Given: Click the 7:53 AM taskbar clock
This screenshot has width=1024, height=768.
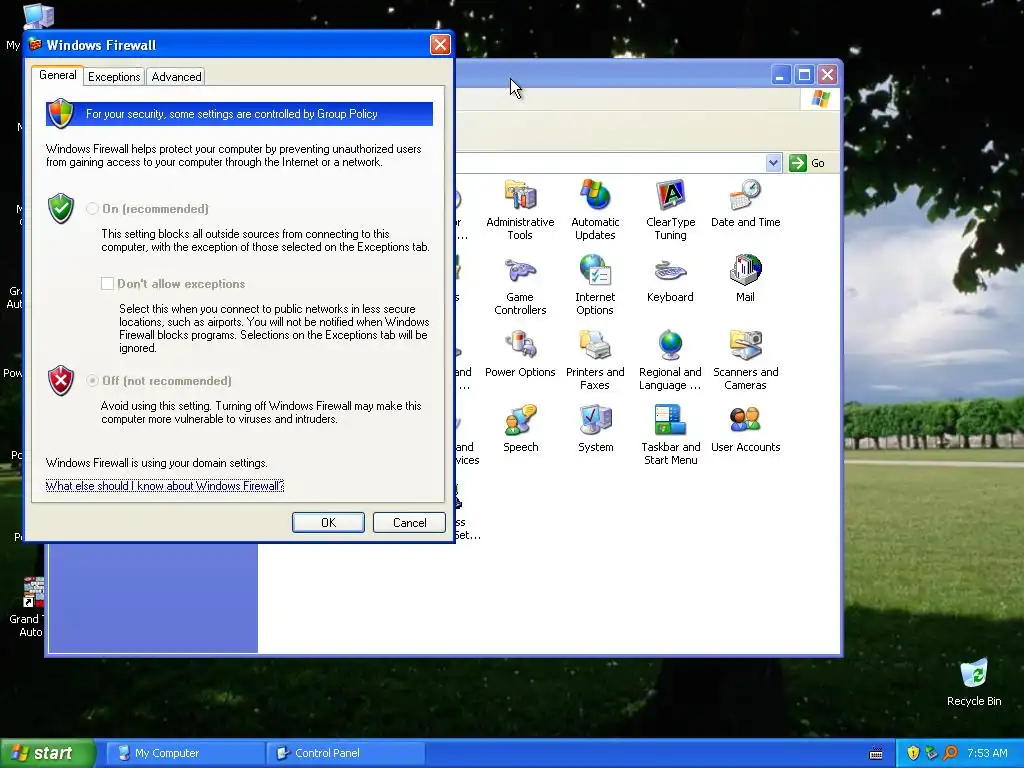Looking at the screenshot, I should (x=987, y=753).
